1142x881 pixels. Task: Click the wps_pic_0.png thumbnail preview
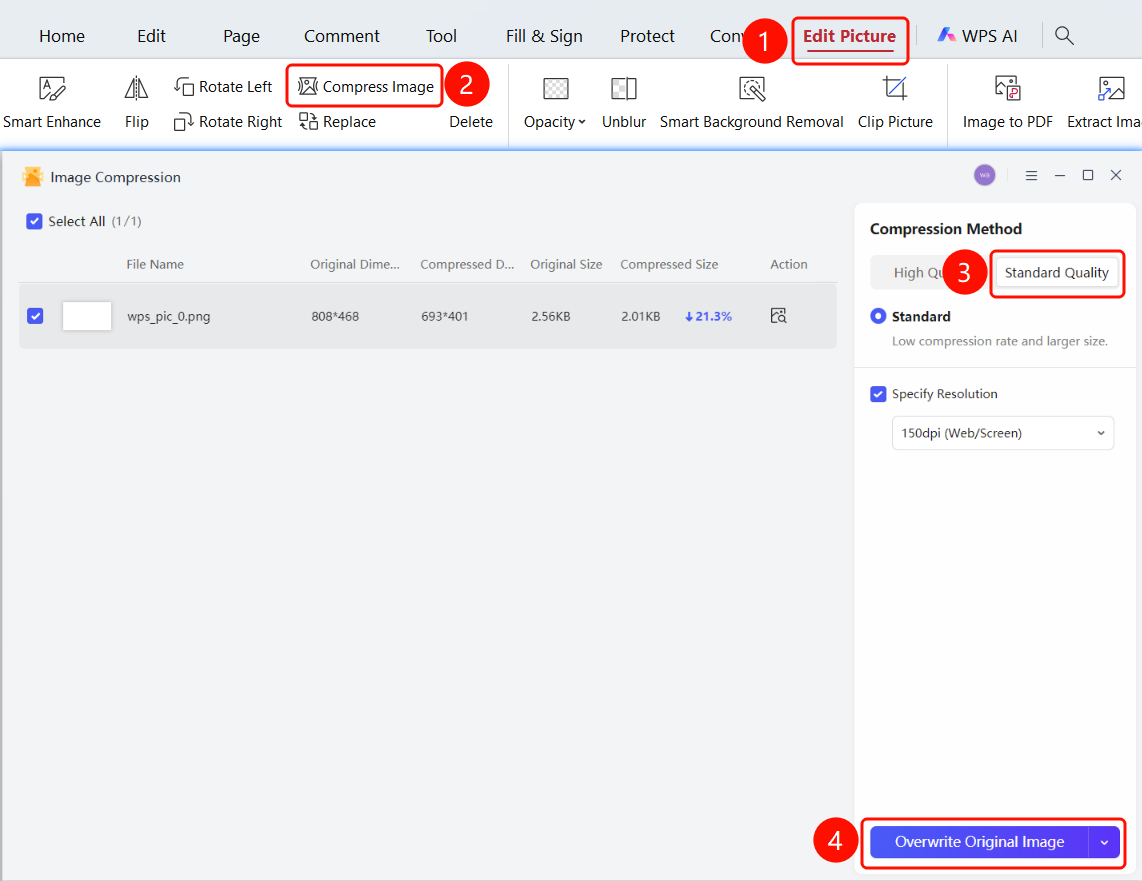[87, 316]
